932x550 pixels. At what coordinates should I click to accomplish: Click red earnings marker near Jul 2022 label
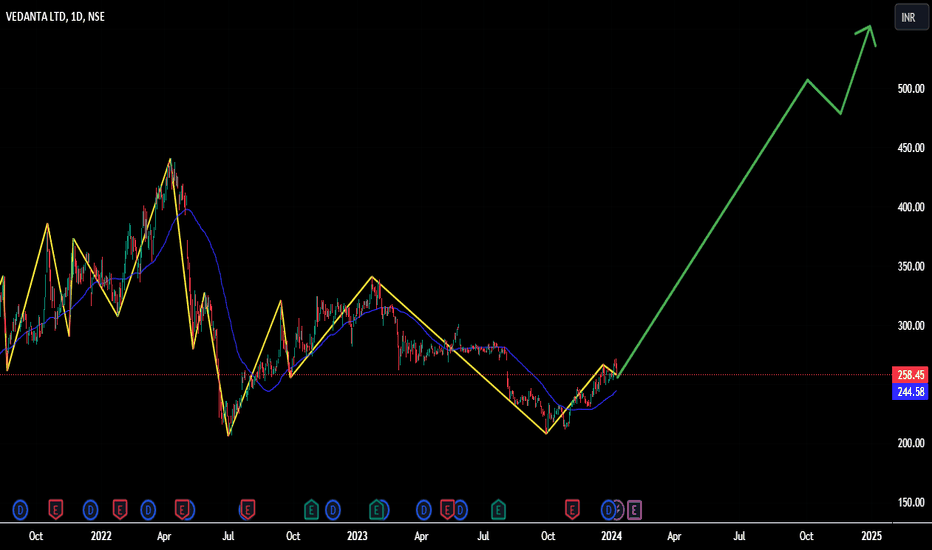tap(248, 510)
